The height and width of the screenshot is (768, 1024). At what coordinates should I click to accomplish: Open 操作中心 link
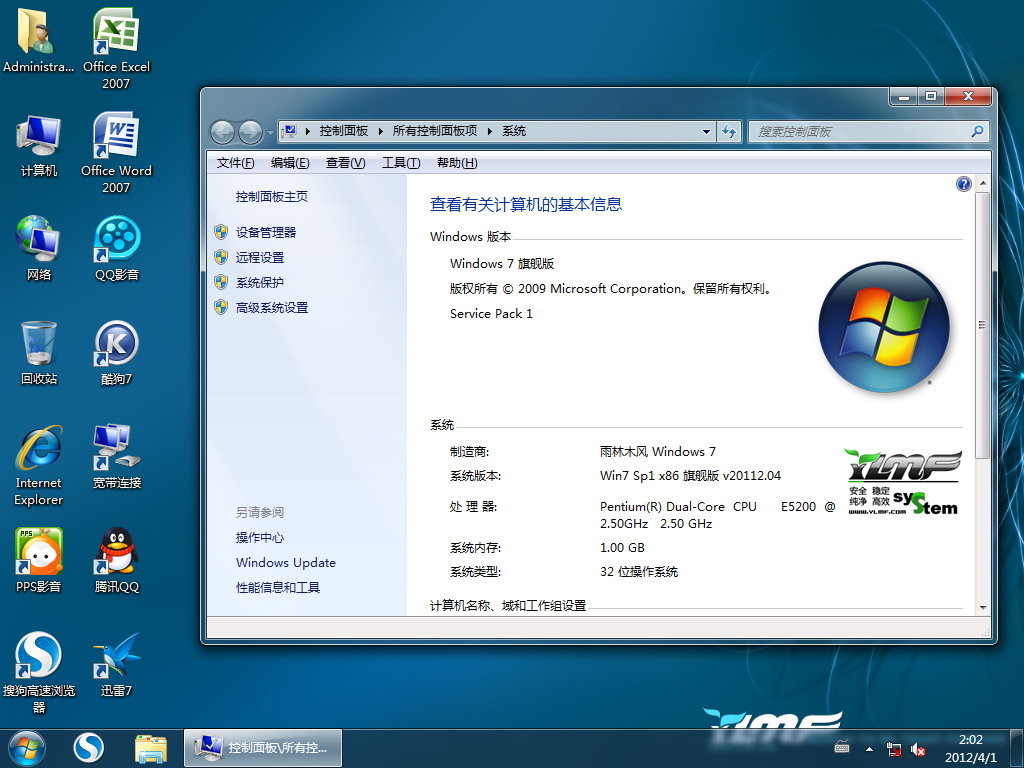coord(260,537)
